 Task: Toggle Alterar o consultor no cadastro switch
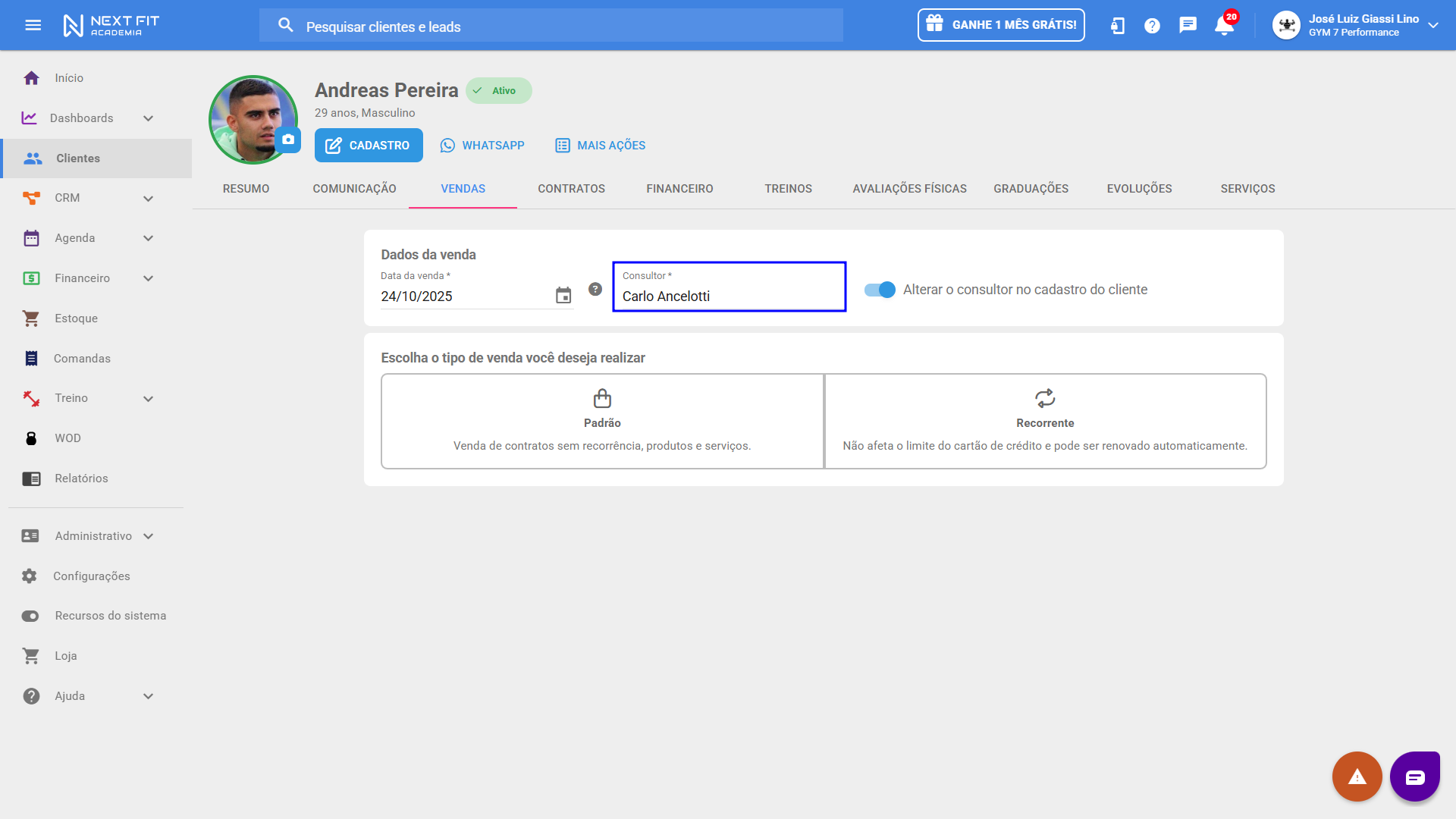point(880,290)
